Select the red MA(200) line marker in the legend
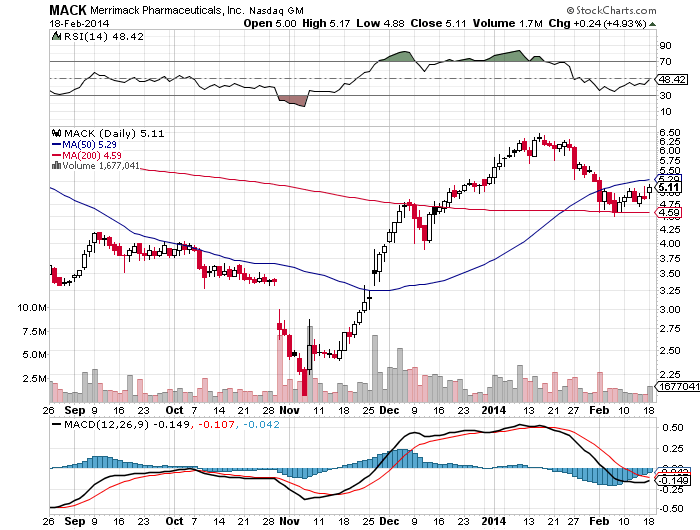This screenshot has width=700, height=530. pyautogui.click(x=56, y=155)
